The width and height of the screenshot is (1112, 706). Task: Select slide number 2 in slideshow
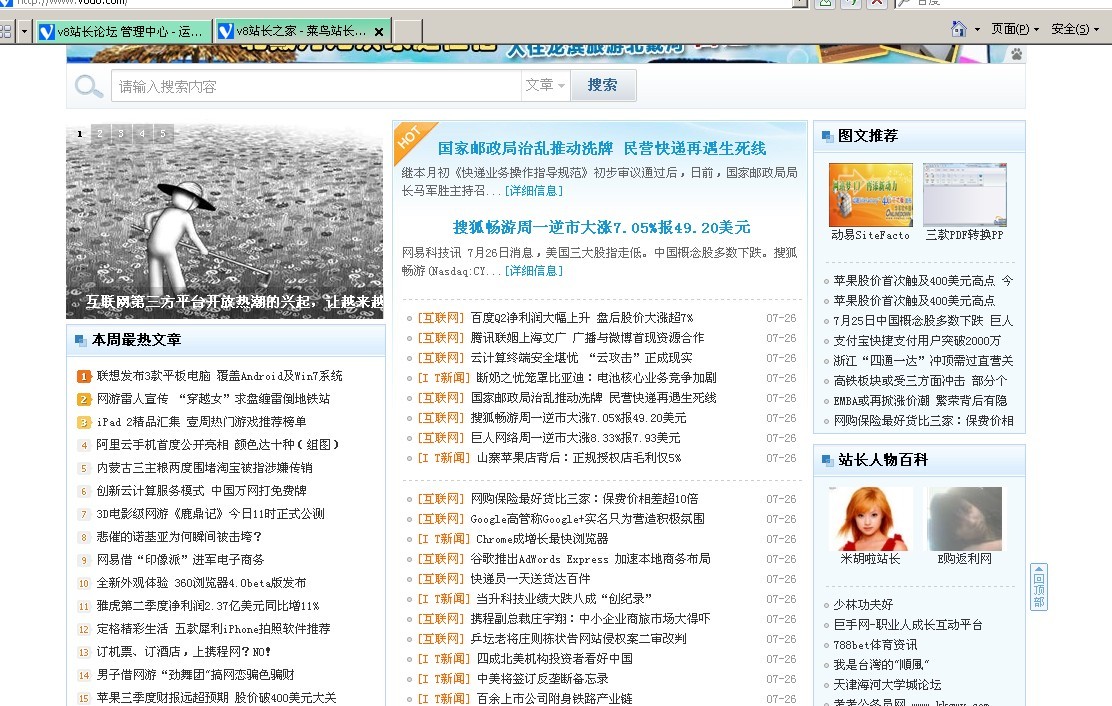(101, 133)
